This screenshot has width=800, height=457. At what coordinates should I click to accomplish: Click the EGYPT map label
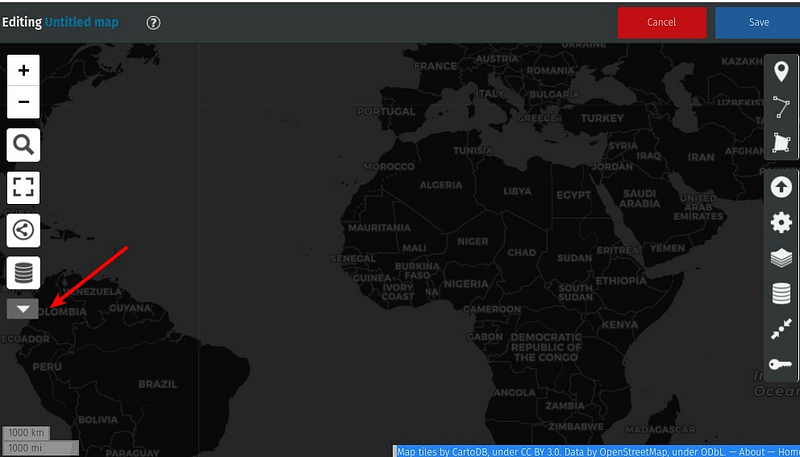(573, 195)
